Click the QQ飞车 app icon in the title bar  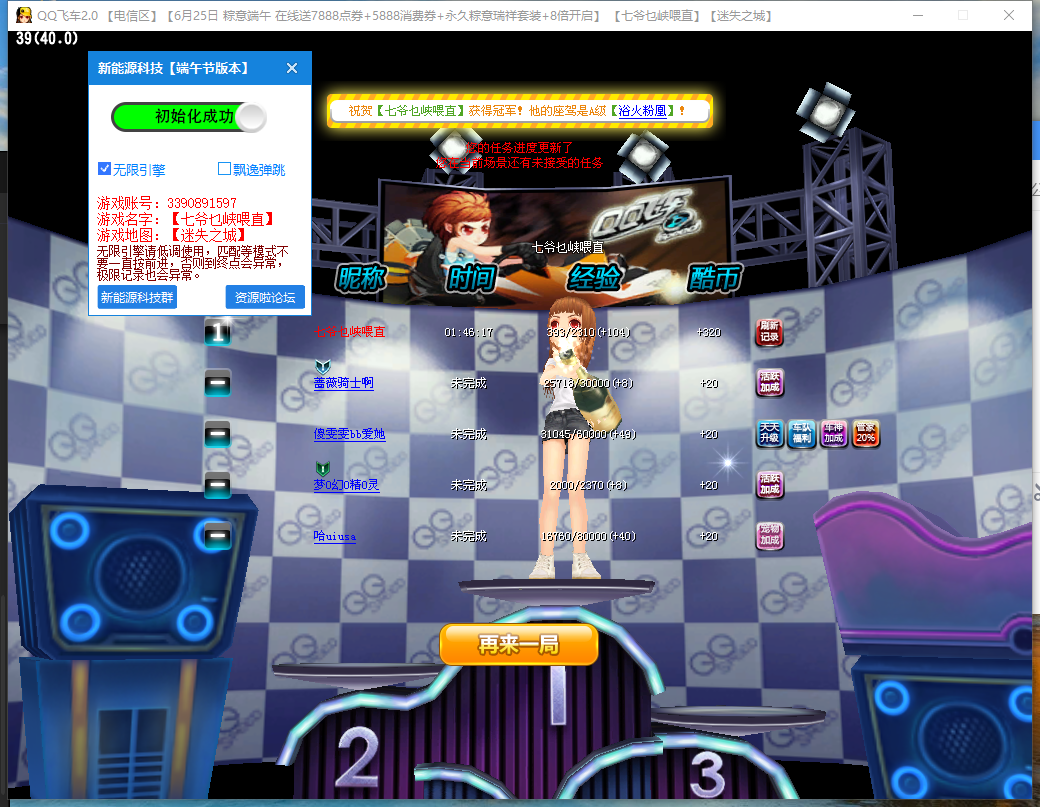24,15
